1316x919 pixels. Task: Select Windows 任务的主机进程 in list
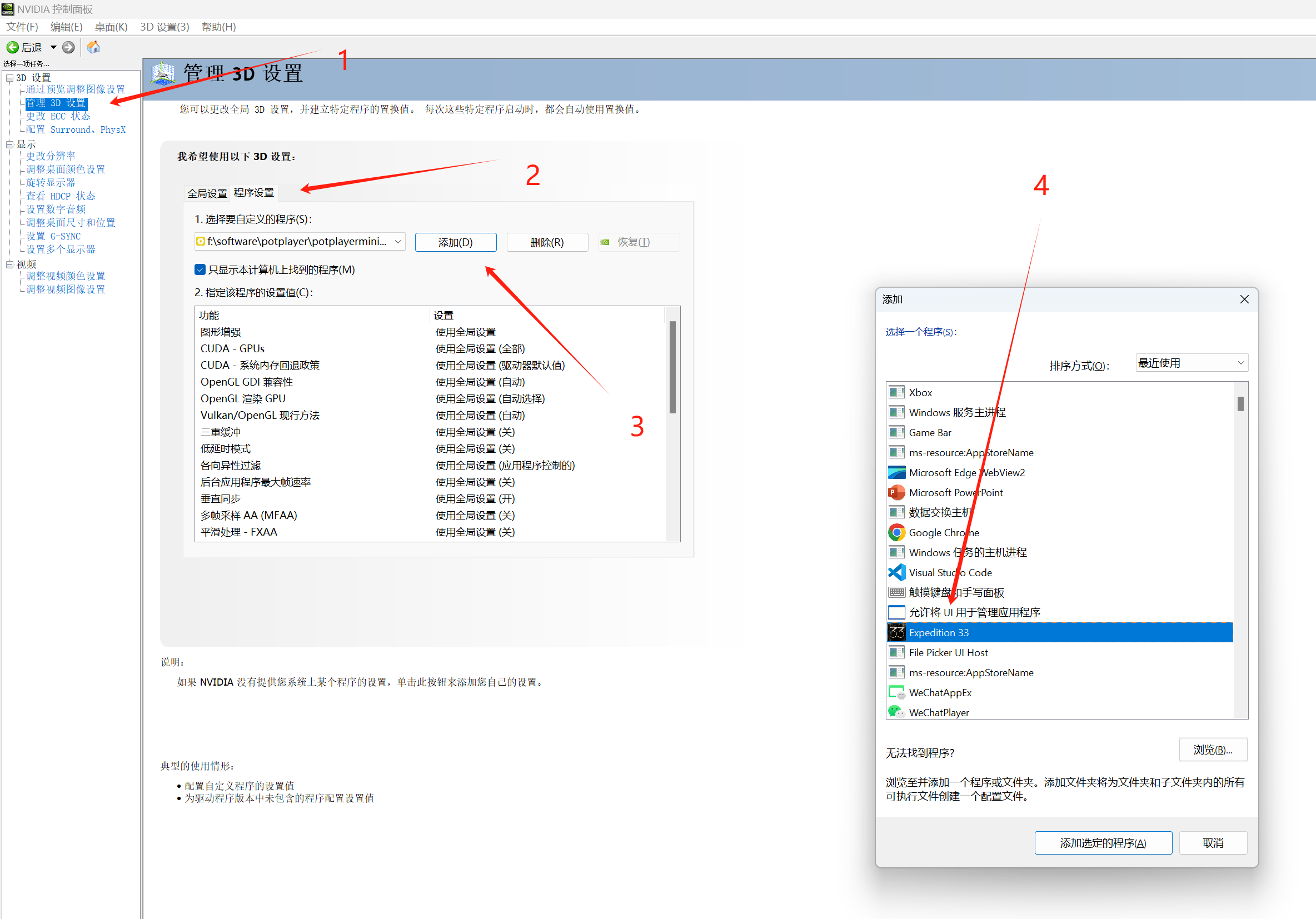1060,552
